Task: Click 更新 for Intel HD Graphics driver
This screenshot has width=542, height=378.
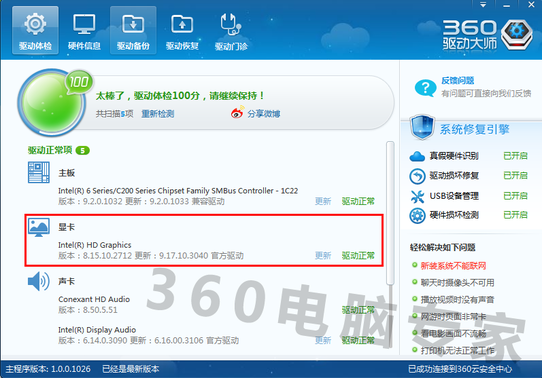Action: [x=323, y=256]
